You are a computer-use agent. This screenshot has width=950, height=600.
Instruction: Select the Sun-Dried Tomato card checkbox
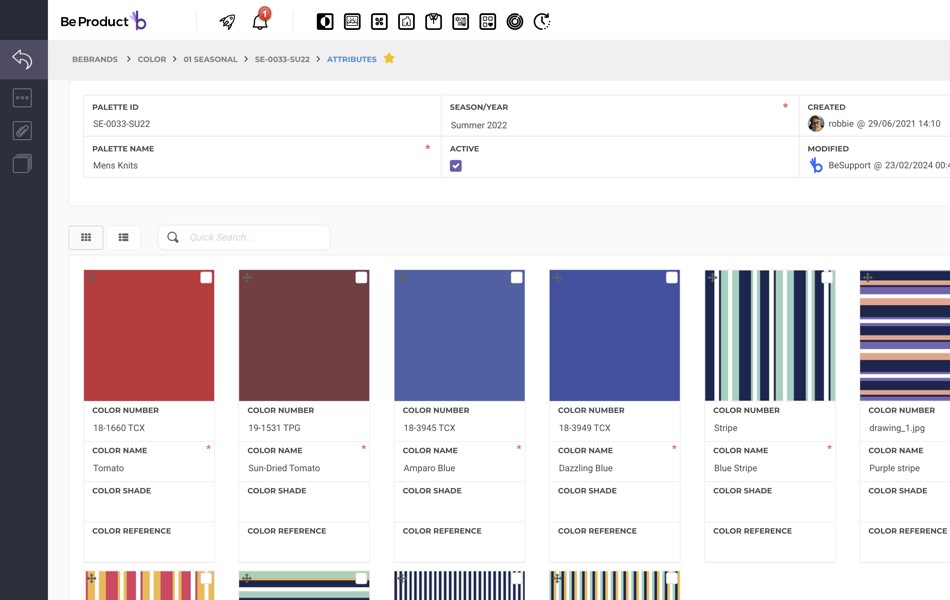pyautogui.click(x=361, y=277)
